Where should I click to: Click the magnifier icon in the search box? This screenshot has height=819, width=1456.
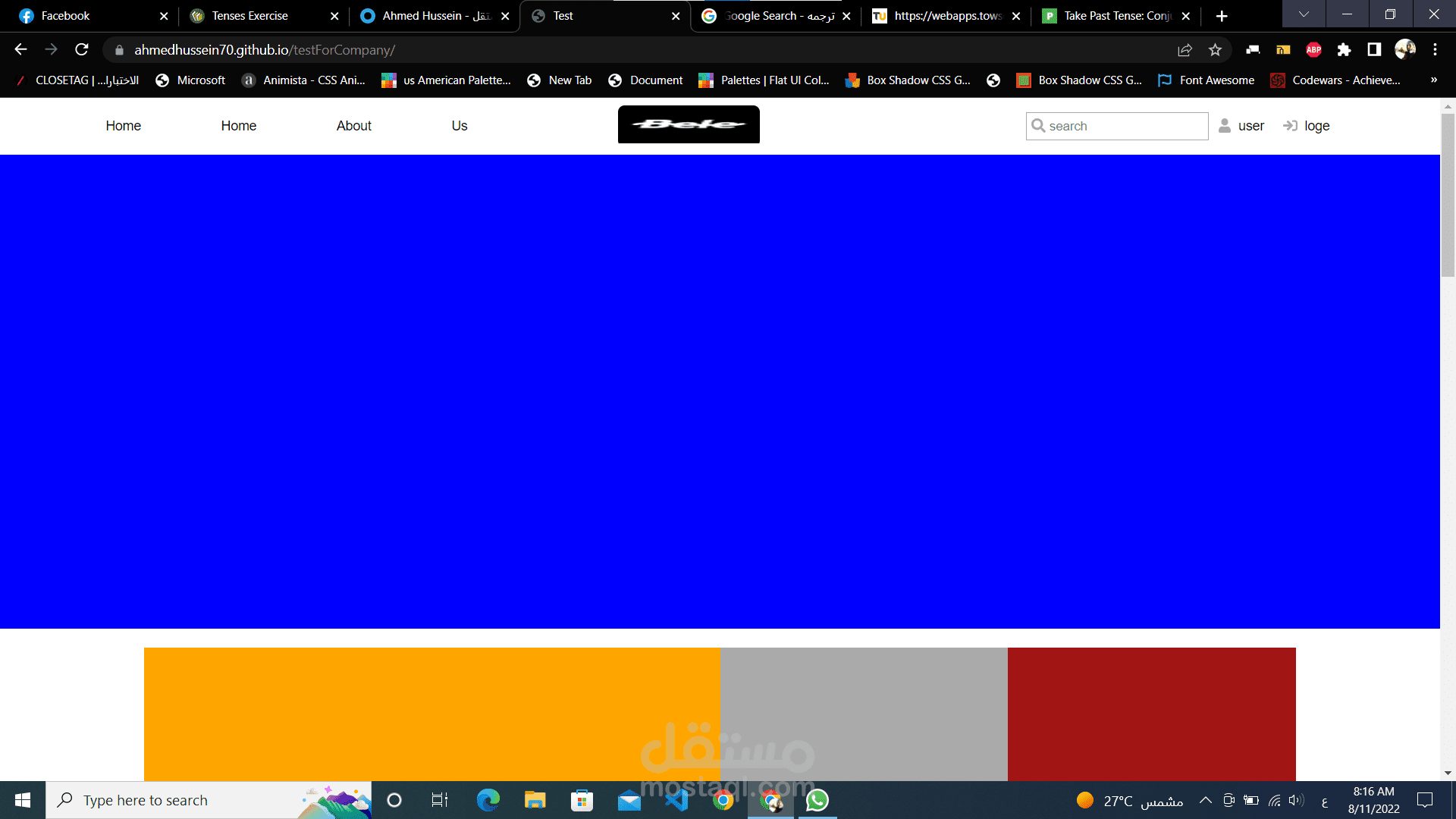1038,126
